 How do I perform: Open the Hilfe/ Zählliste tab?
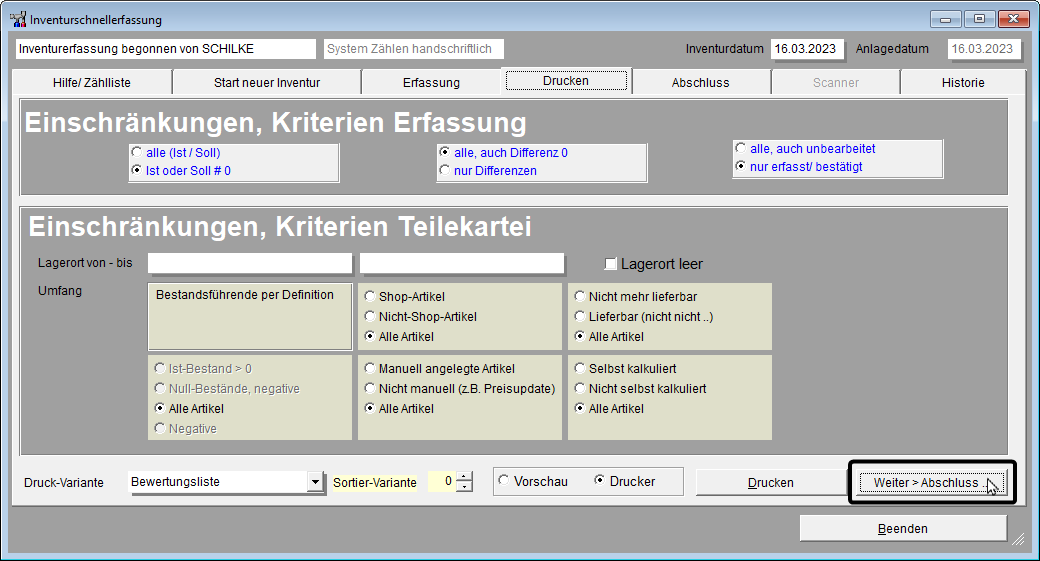pos(92,83)
